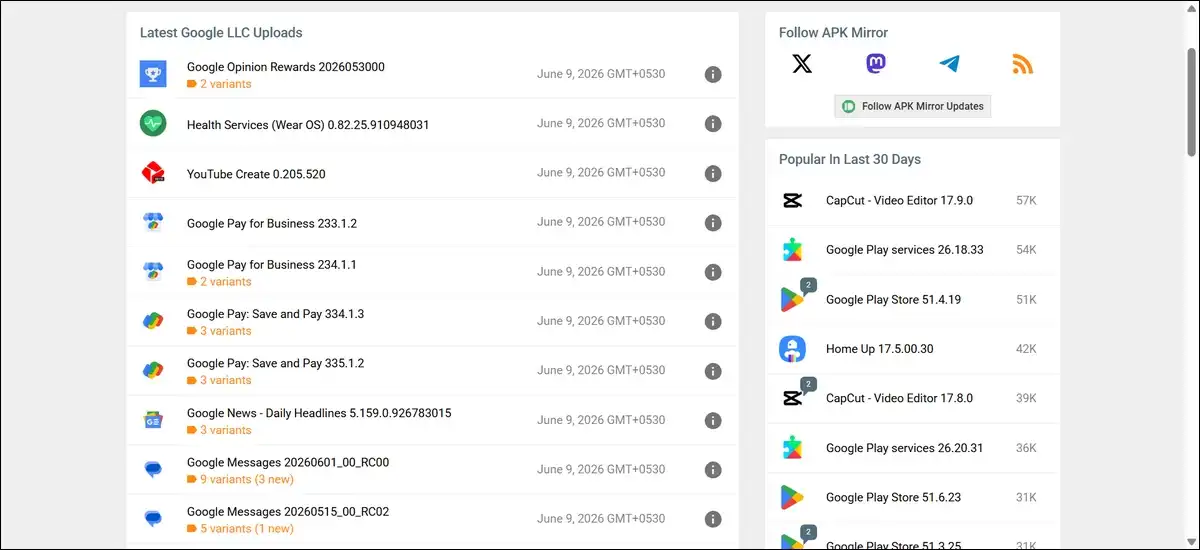Open Google Pay: Save and Pay 334.1.3 link
Screen dimensions: 1200x550
(276, 314)
